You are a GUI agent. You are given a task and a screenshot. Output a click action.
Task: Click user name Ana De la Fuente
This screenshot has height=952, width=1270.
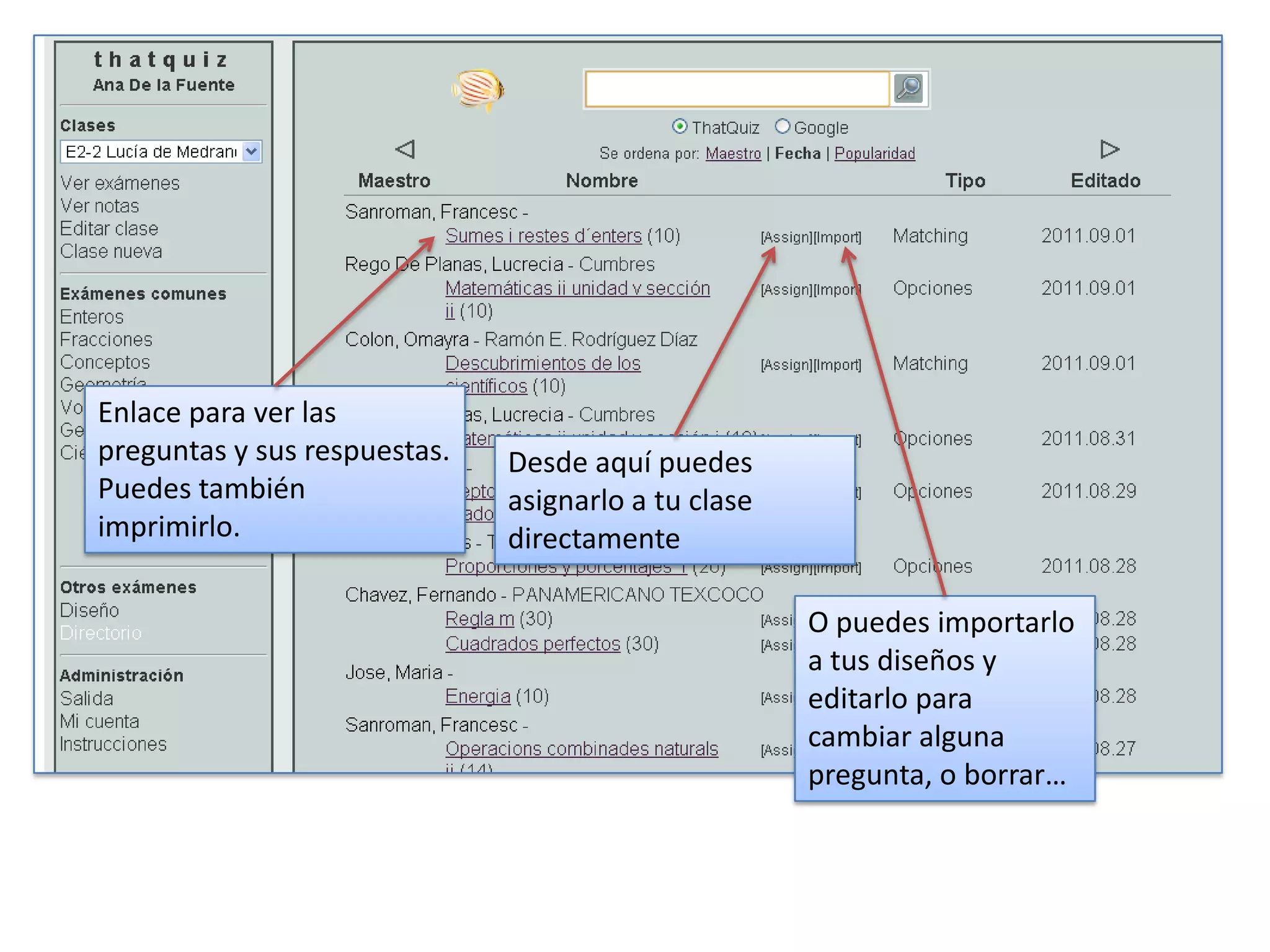point(164,85)
